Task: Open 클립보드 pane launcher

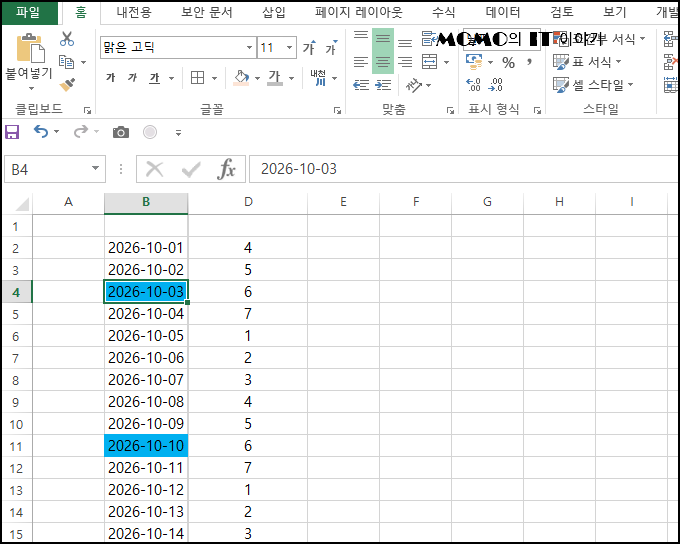Action: point(87,111)
